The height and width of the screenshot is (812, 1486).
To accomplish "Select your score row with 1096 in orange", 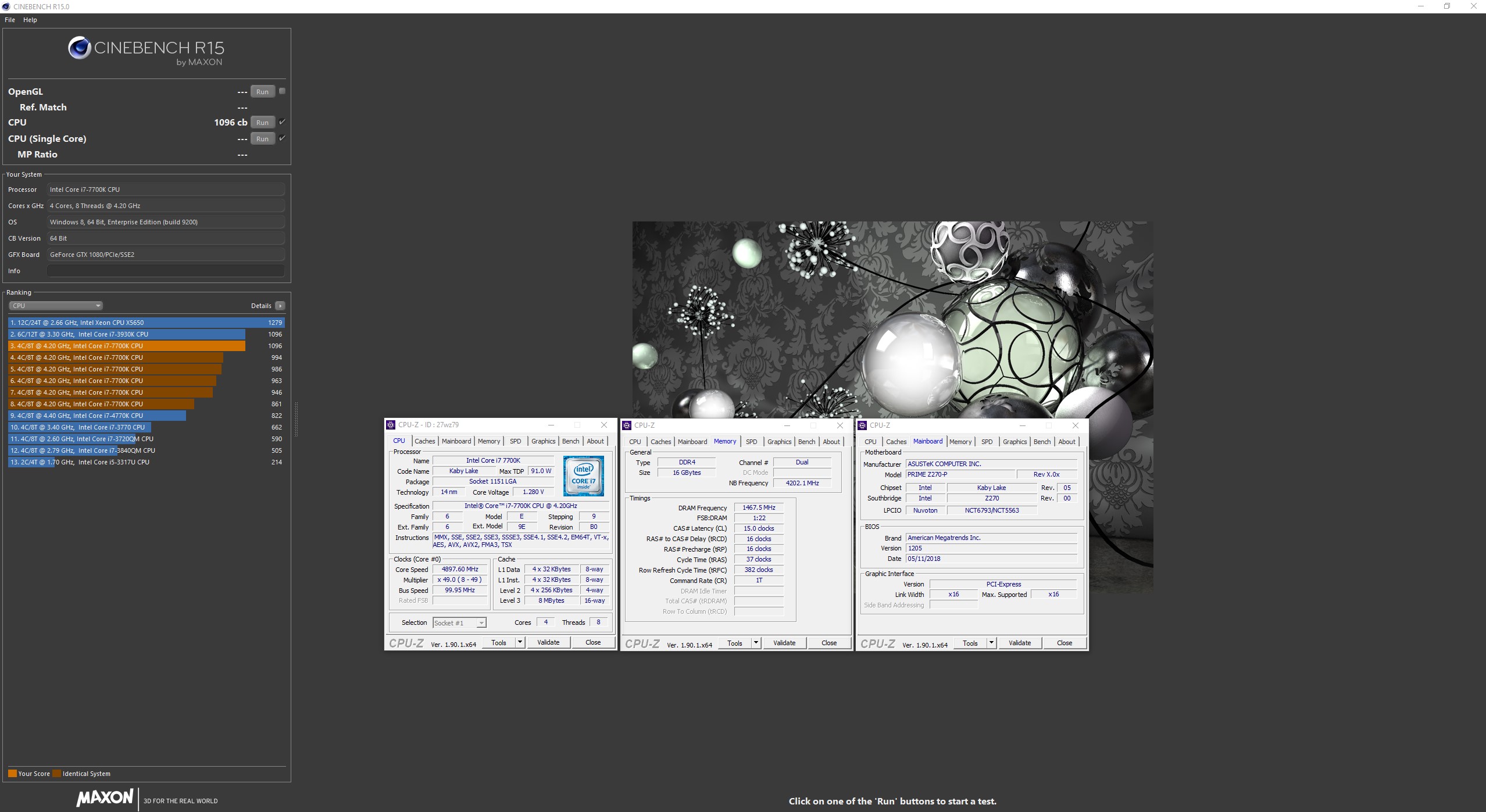I will tap(147, 346).
